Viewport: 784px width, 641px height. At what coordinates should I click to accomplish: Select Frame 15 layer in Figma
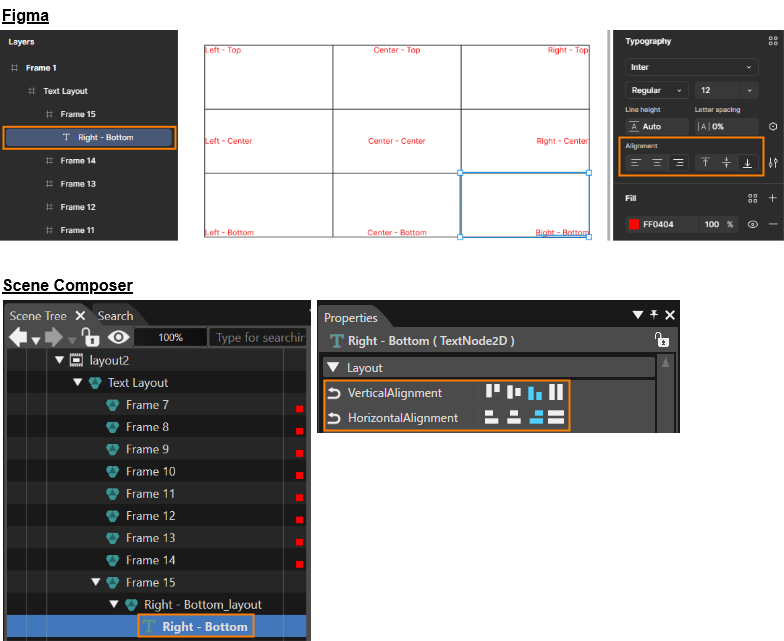point(78,114)
